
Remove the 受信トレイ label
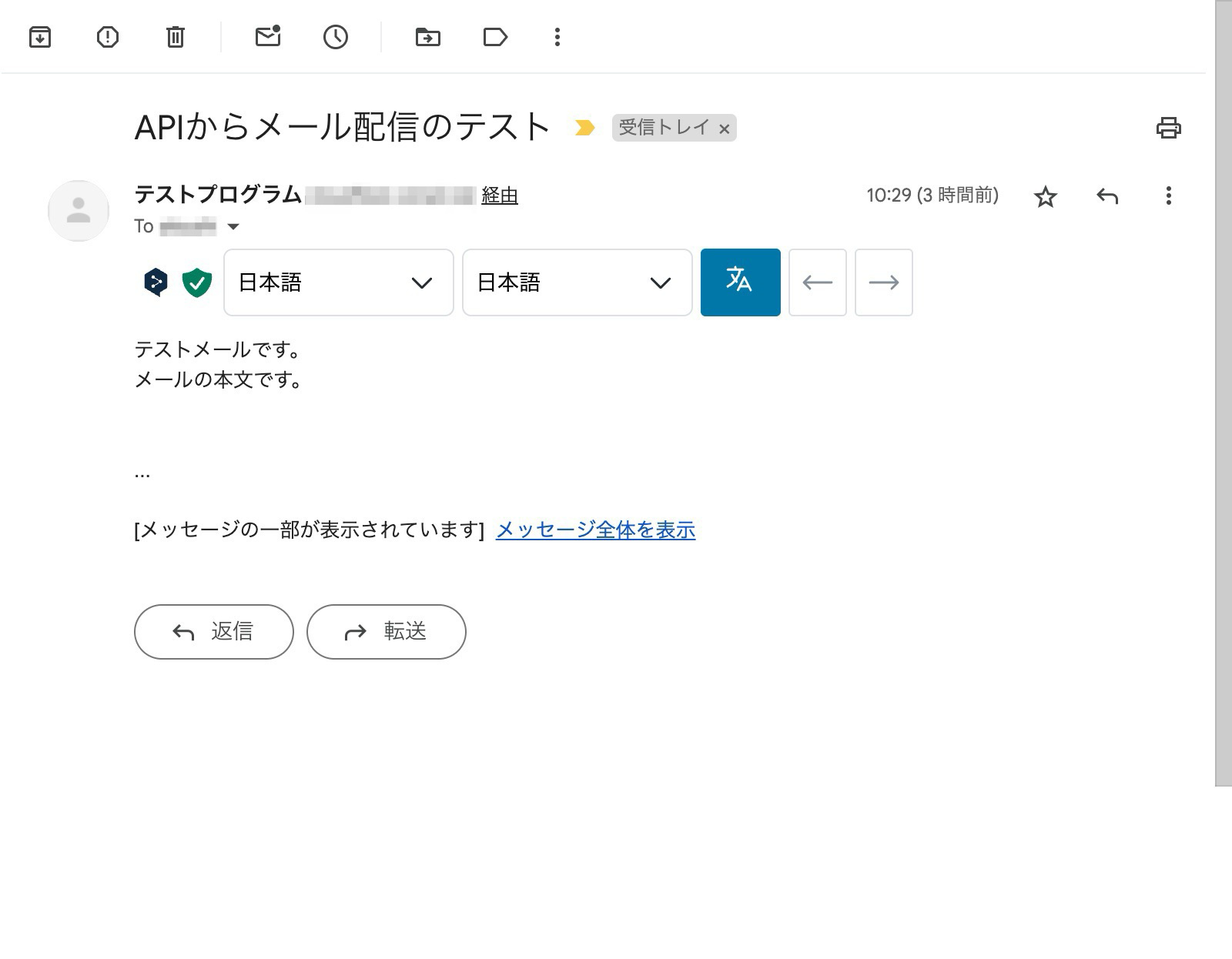(724, 129)
